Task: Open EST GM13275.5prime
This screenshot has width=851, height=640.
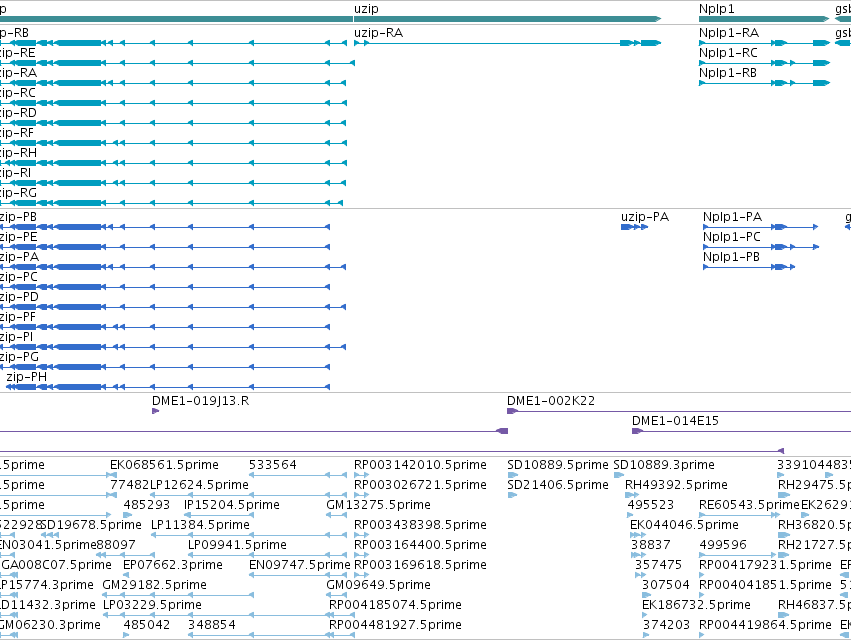Action: 378,505
